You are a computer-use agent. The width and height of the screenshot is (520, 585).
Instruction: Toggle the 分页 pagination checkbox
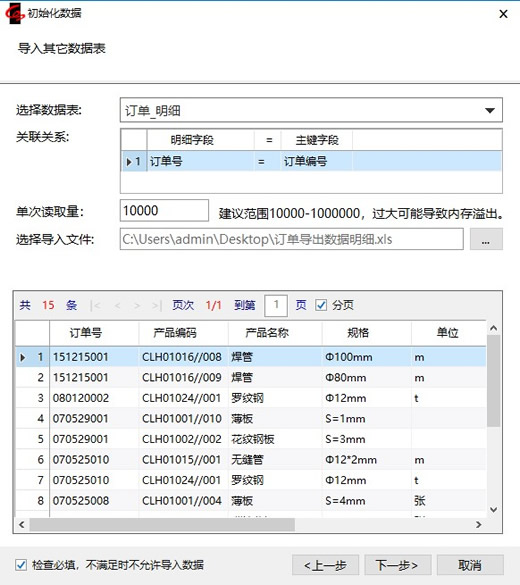(x=321, y=305)
